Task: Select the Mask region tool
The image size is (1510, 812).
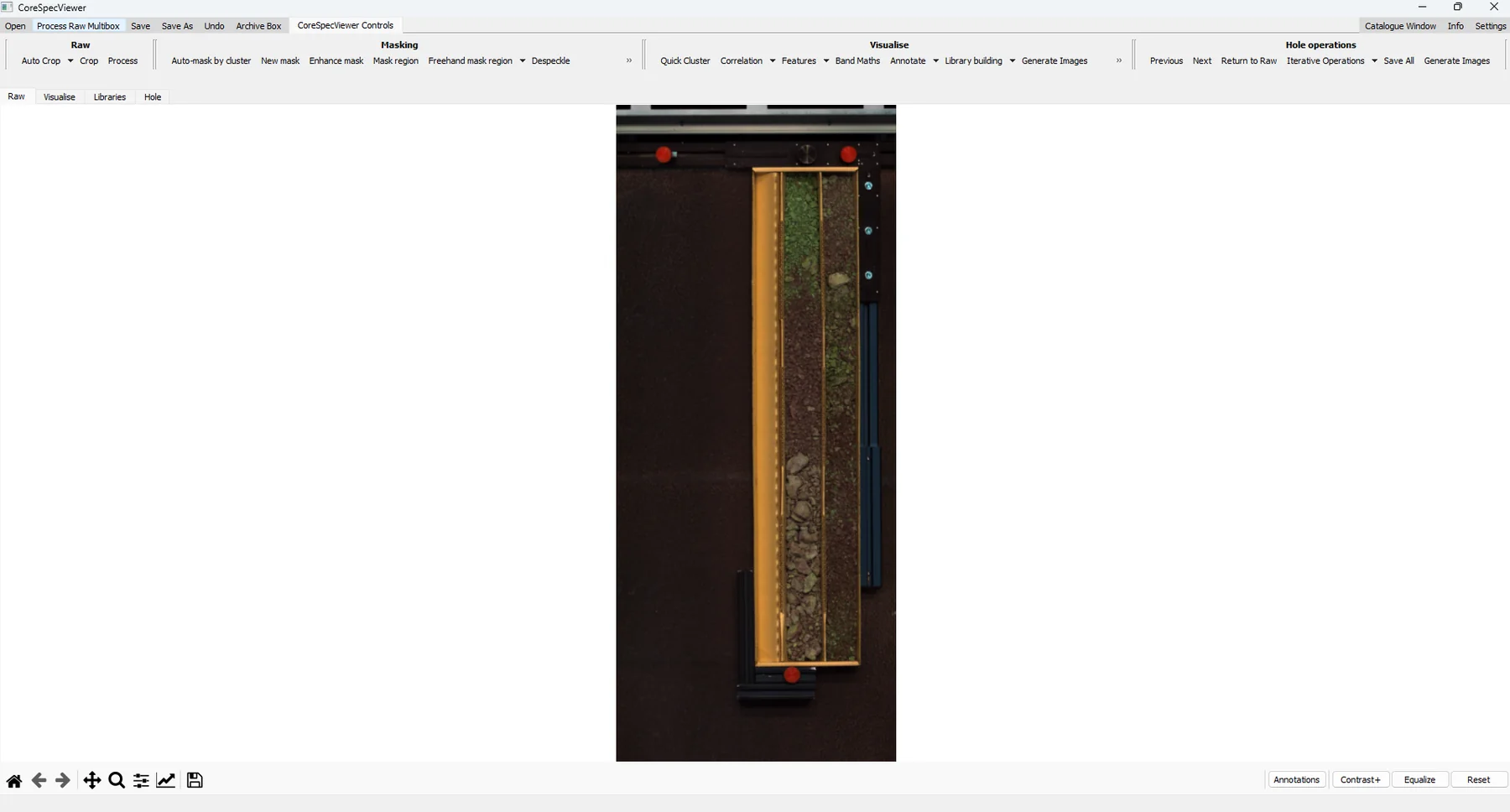Action: (x=396, y=61)
